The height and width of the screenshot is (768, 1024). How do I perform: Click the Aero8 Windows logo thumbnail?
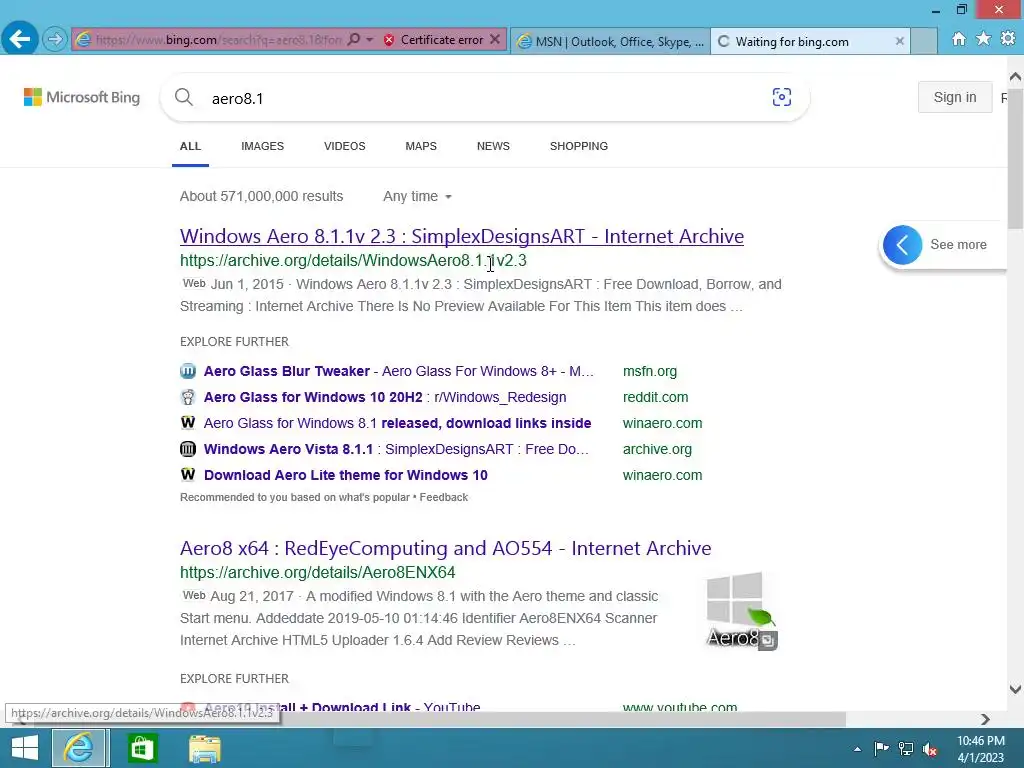pyautogui.click(x=742, y=611)
